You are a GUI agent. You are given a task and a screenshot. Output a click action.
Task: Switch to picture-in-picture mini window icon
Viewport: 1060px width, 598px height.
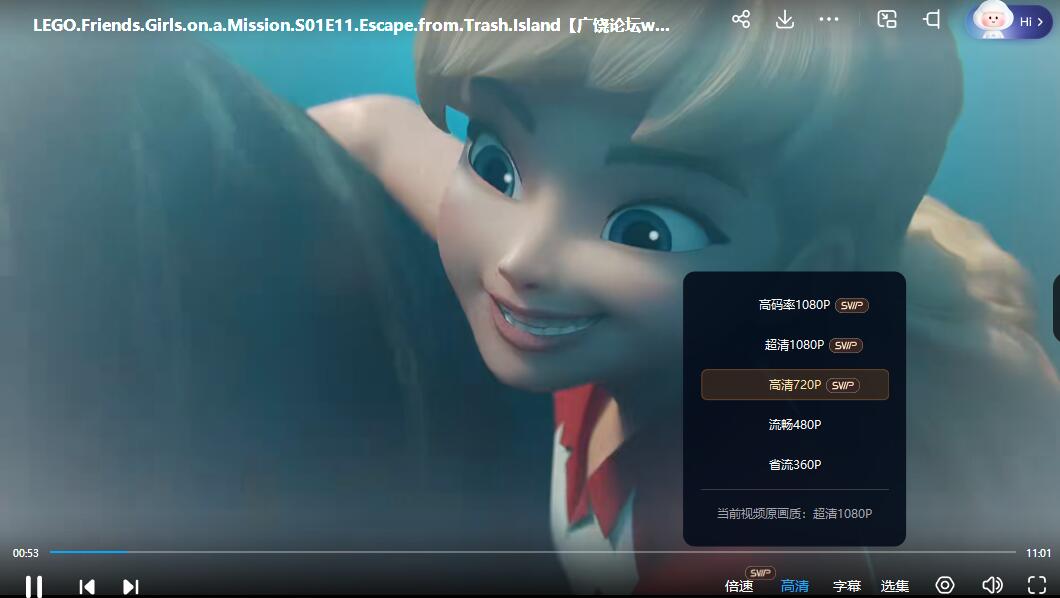pos(887,19)
